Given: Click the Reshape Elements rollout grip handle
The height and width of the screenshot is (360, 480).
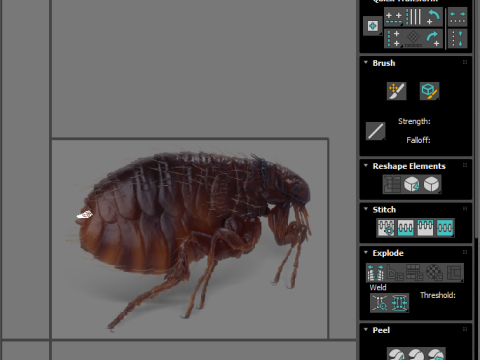Looking at the screenshot, I should [465, 165].
